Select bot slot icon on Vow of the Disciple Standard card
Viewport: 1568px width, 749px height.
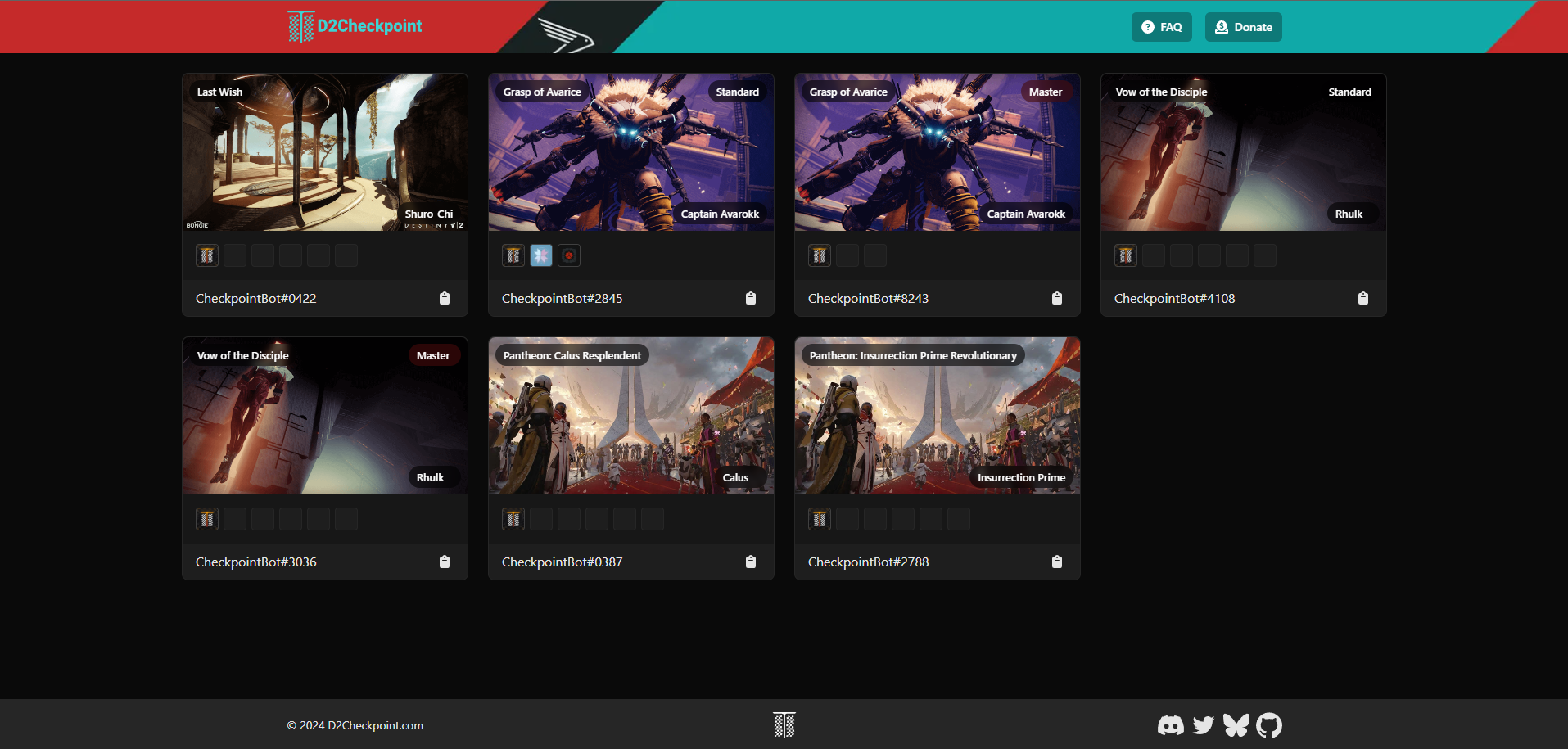tap(1126, 255)
